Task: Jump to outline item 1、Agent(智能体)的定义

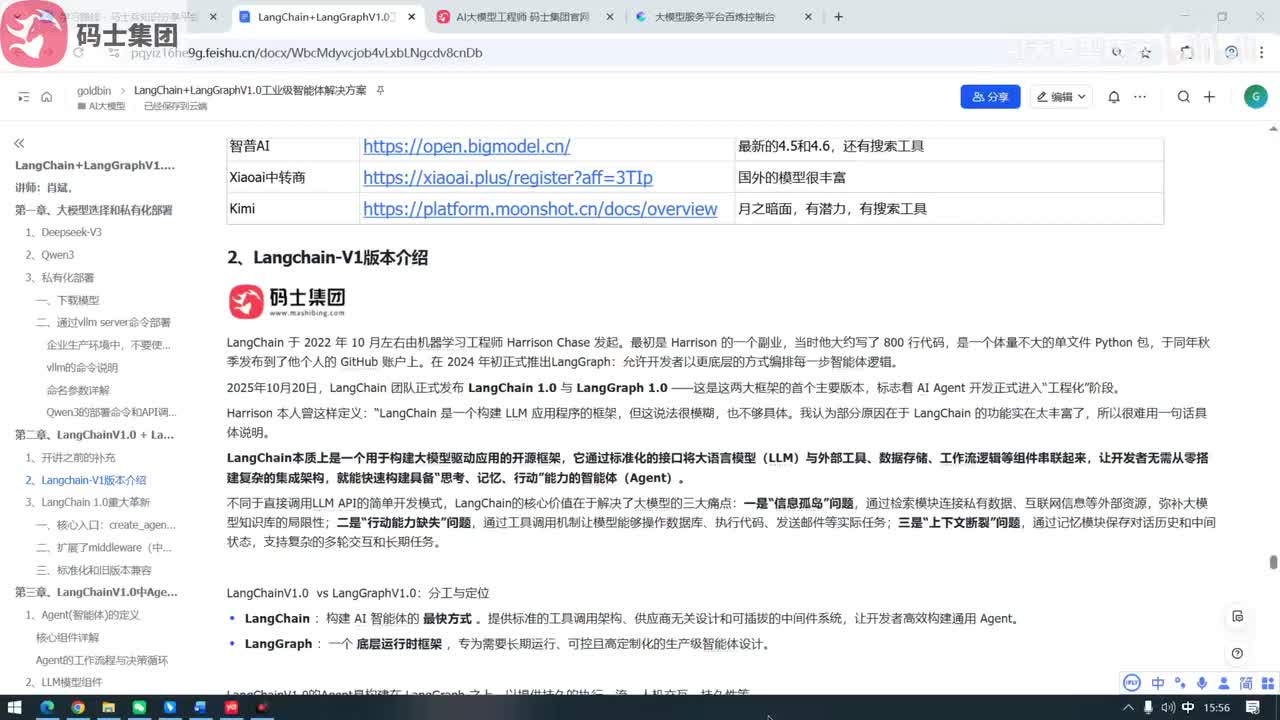Action: tap(83, 615)
